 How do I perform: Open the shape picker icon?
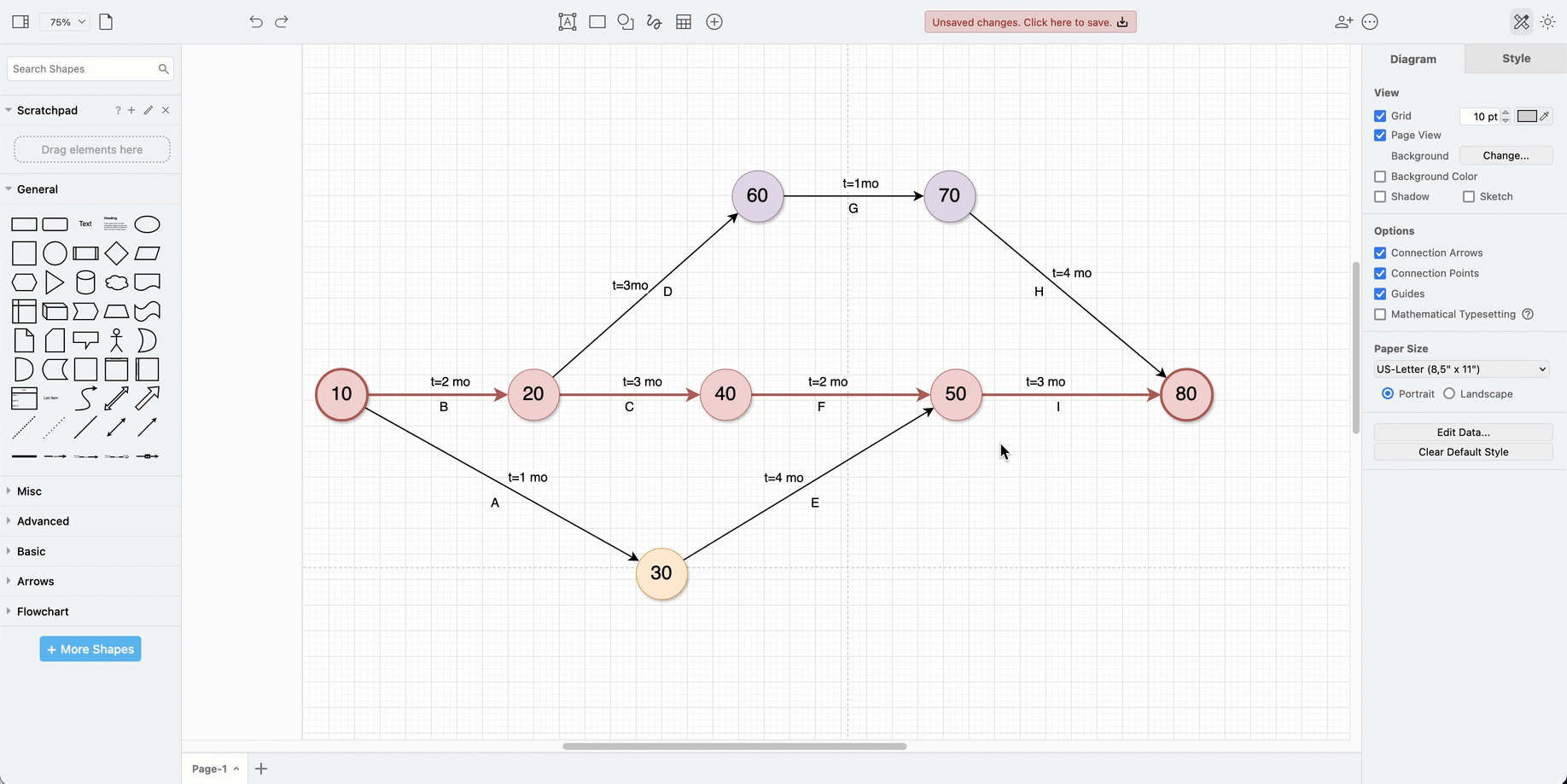pos(626,21)
